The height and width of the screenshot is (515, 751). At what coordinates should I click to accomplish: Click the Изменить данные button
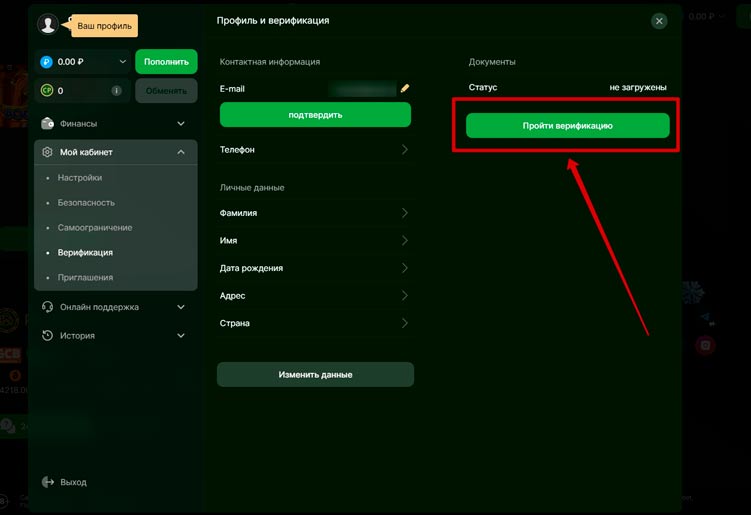coord(315,375)
